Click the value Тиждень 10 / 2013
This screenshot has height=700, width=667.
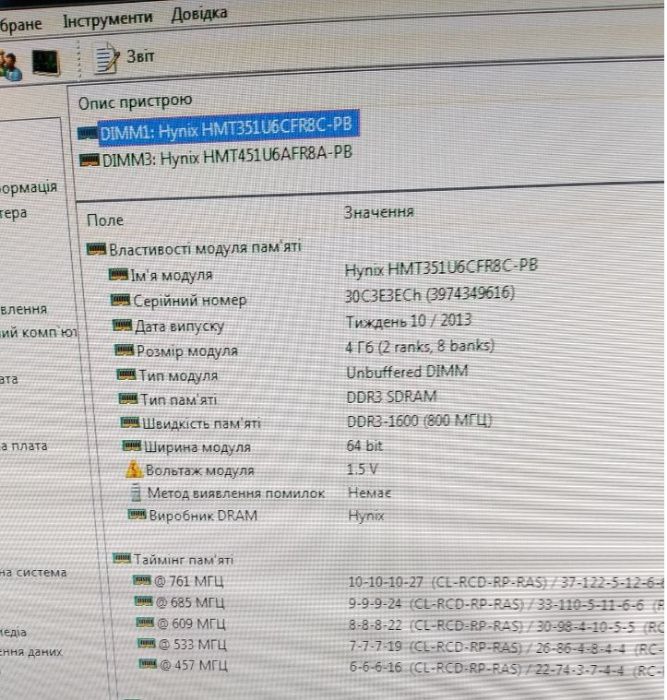tap(409, 321)
